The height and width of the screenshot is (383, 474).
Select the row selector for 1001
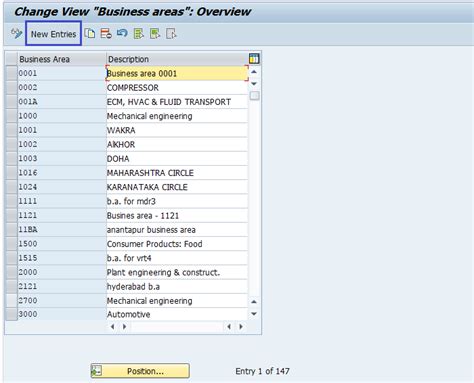[x=11, y=130]
